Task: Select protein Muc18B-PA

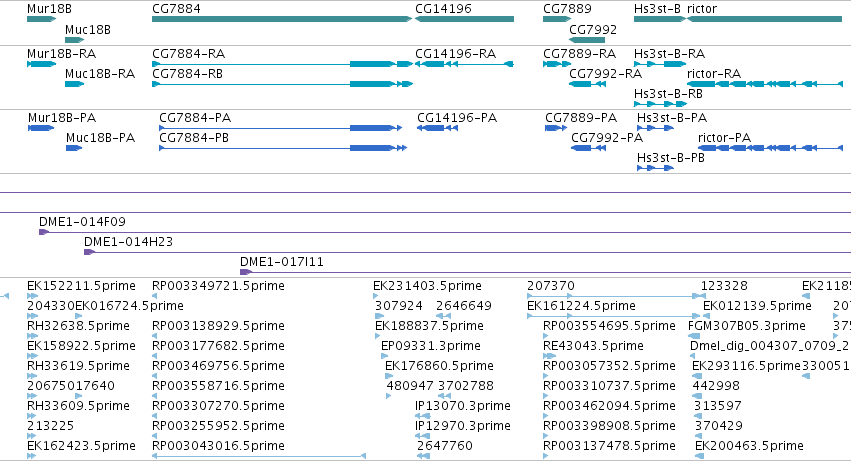Action: pos(100,138)
